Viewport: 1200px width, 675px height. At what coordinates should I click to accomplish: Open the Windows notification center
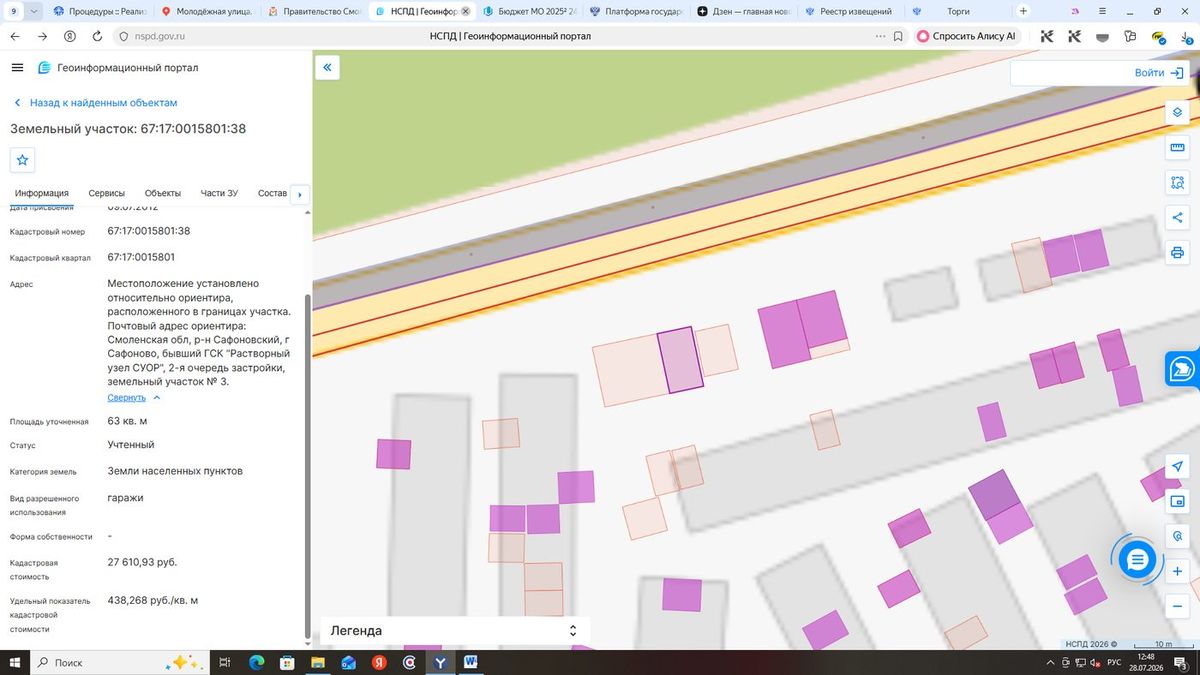tap(1181, 662)
